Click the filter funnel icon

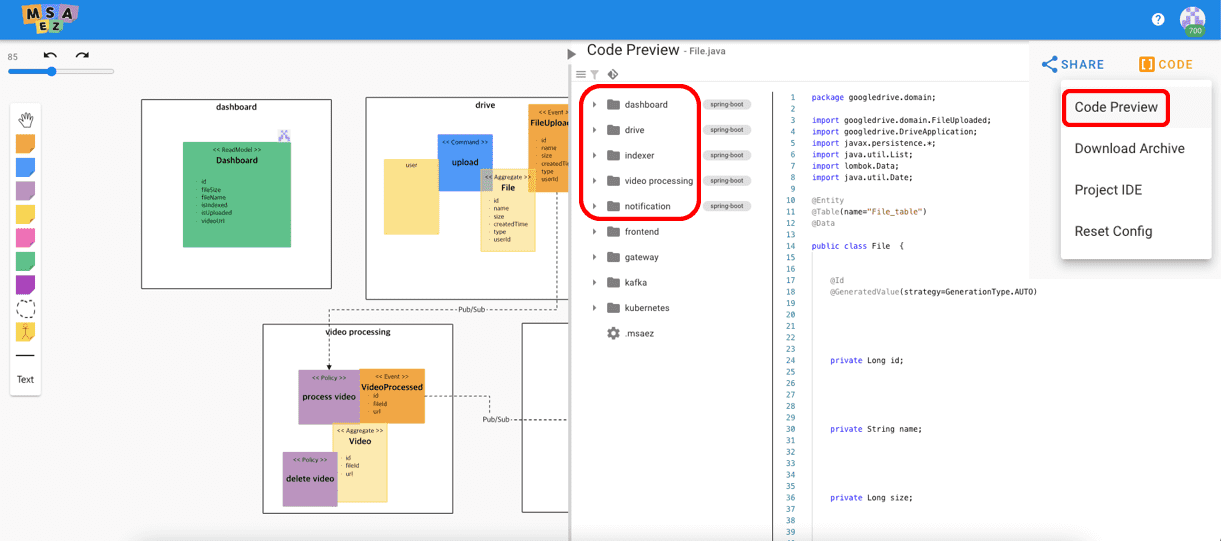coord(594,74)
